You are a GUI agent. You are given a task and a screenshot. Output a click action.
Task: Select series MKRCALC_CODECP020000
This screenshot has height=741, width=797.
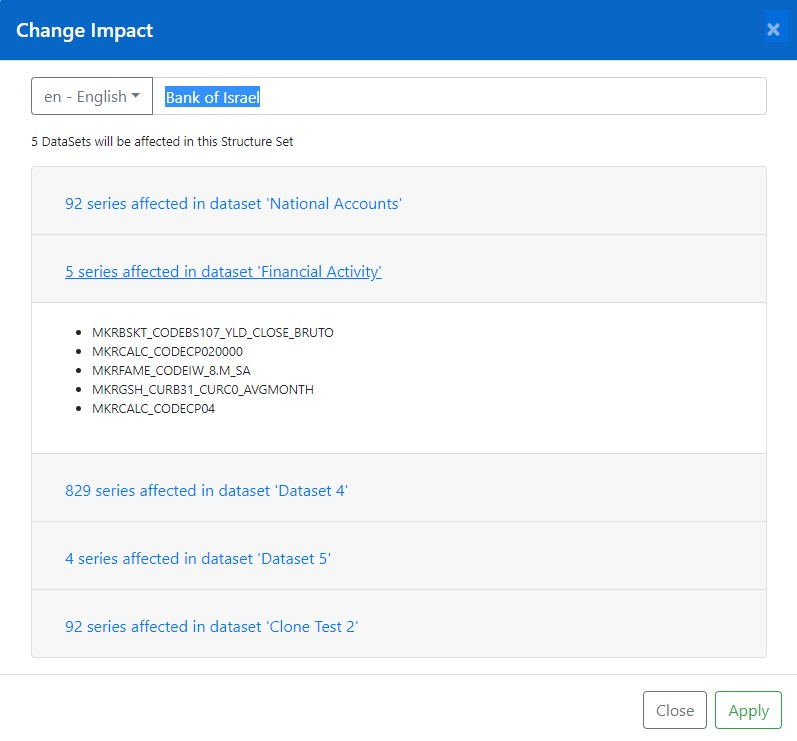(x=167, y=351)
